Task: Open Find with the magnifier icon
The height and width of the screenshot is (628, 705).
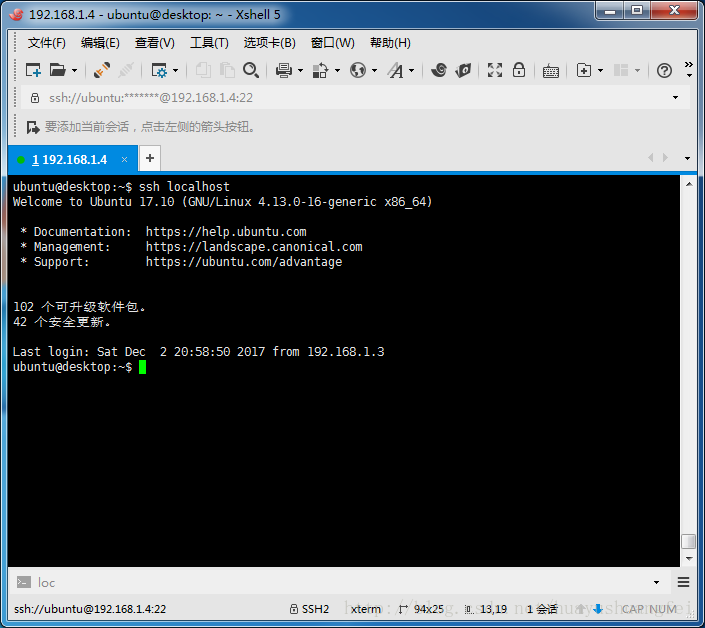Action: 251,70
